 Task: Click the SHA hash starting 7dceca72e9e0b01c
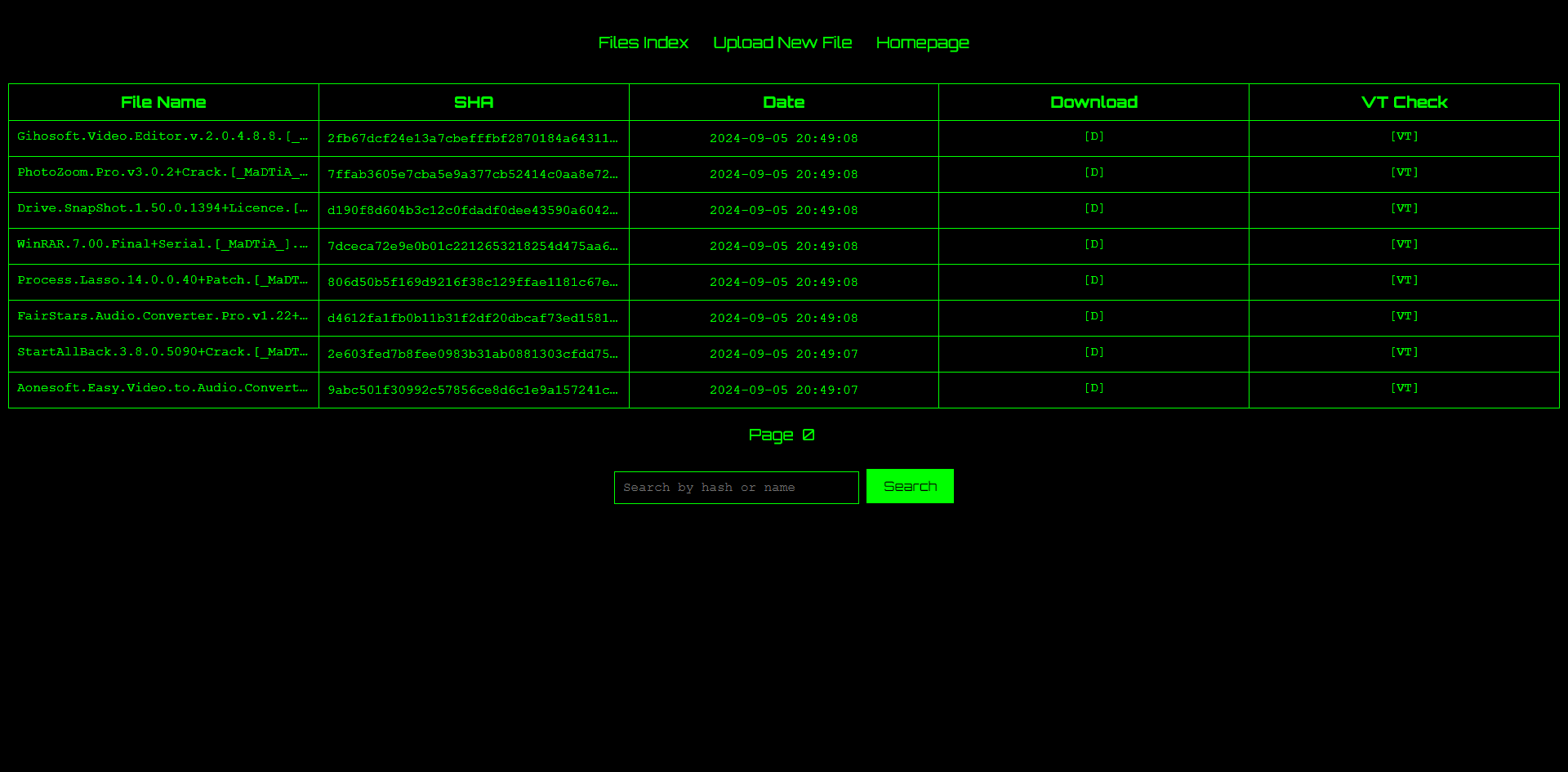(x=473, y=246)
